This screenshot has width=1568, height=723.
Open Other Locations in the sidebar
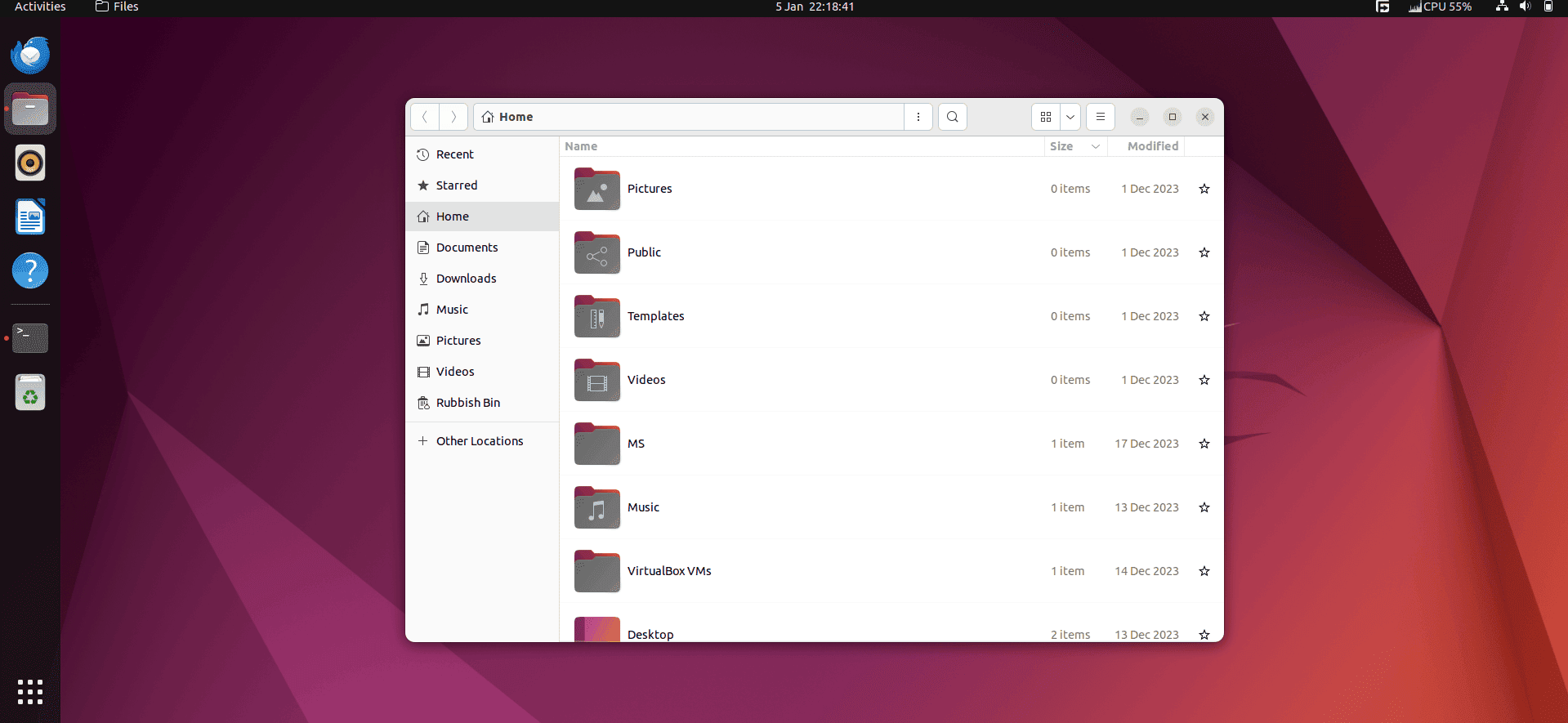click(482, 441)
